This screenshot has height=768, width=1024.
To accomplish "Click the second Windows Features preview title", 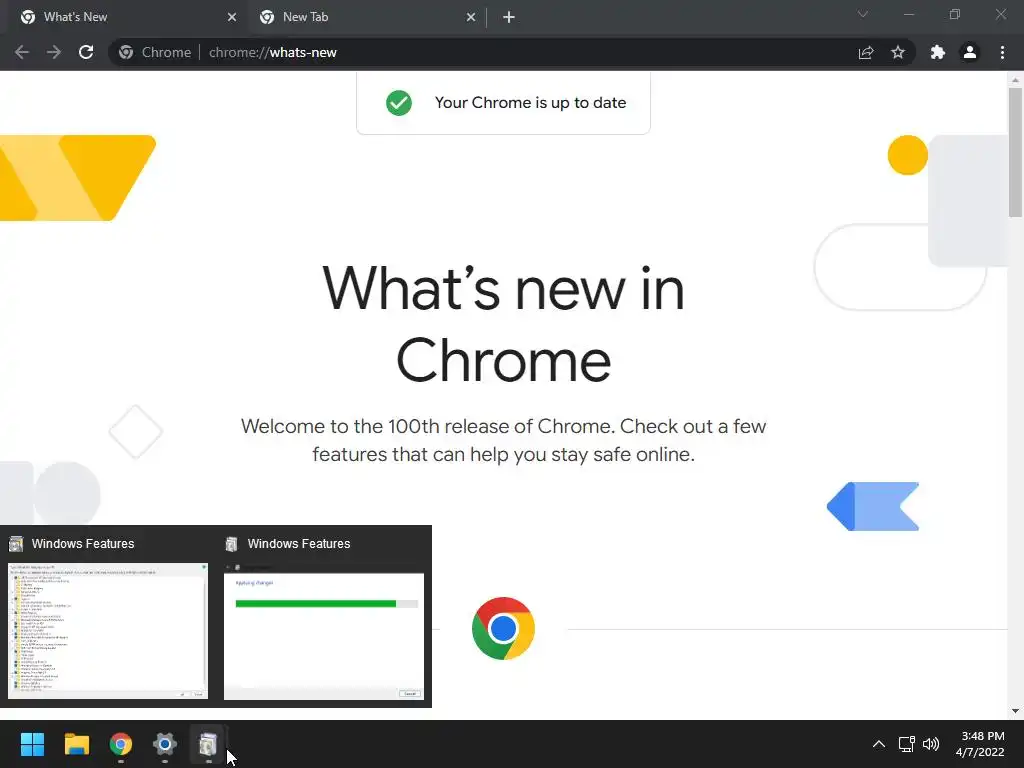I will pos(298,543).
